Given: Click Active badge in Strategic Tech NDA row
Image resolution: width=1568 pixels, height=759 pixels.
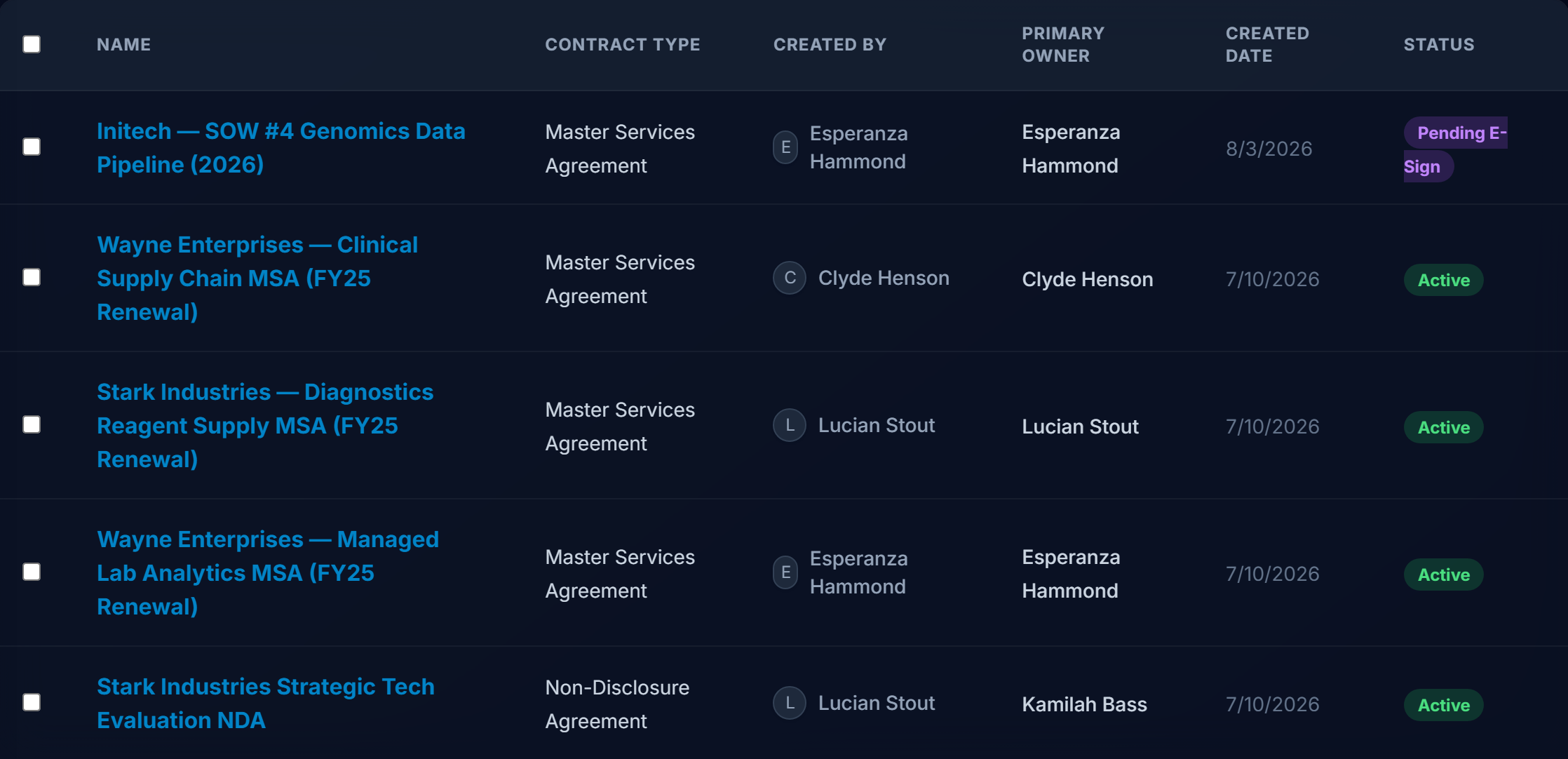Looking at the screenshot, I should tap(1444, 705).
